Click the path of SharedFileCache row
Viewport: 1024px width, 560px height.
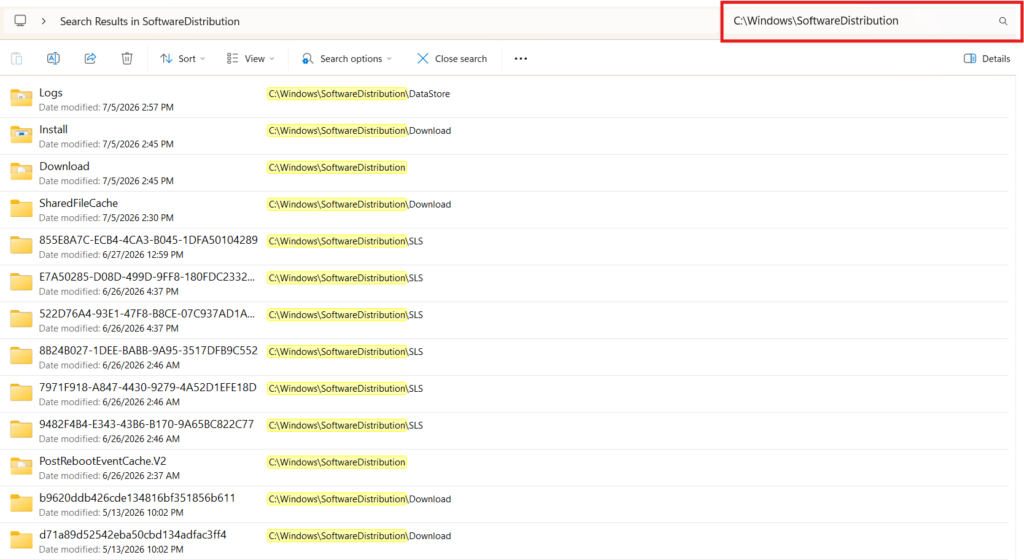tap(359, 204)
